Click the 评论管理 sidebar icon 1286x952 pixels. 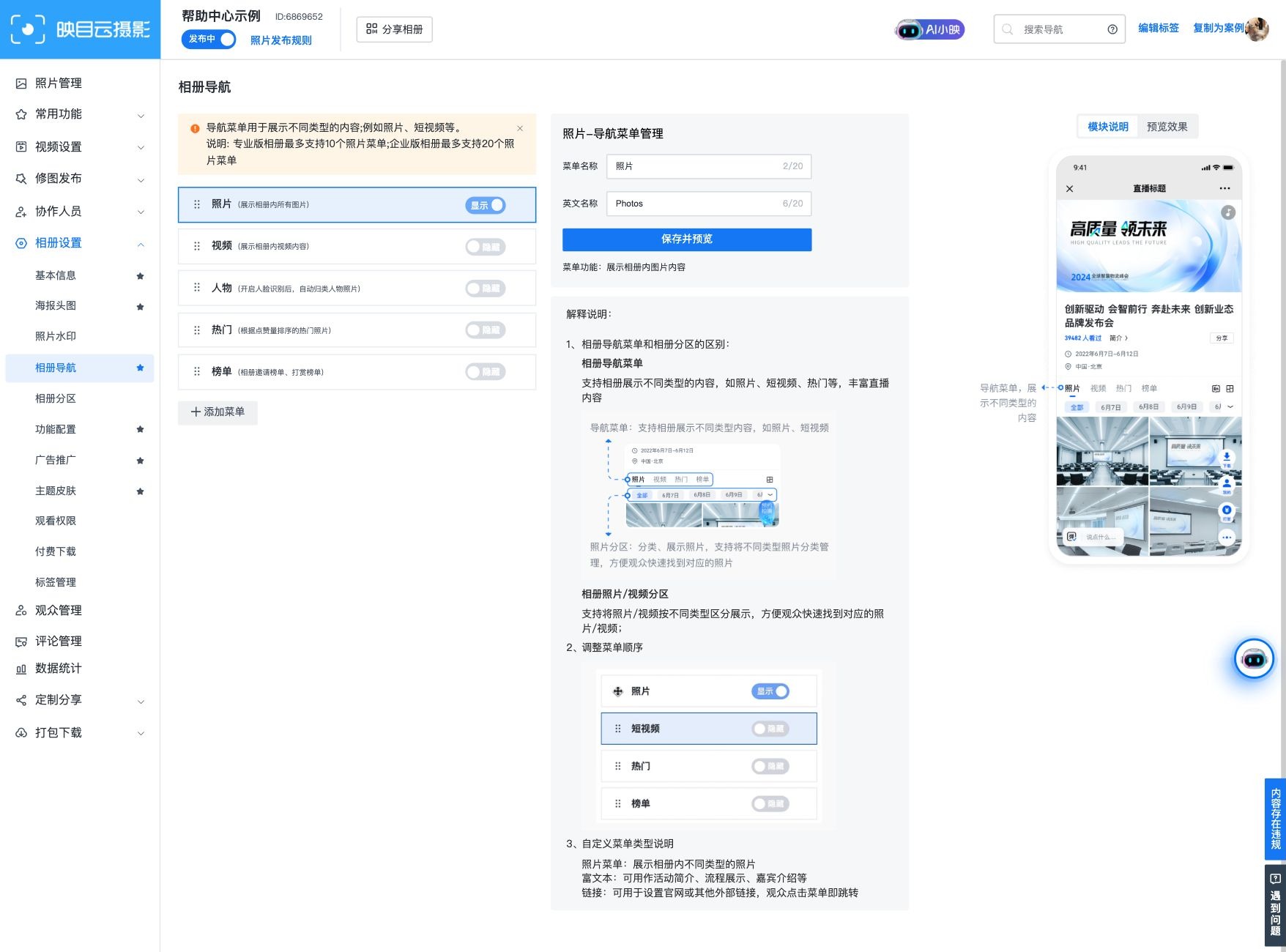21,642
